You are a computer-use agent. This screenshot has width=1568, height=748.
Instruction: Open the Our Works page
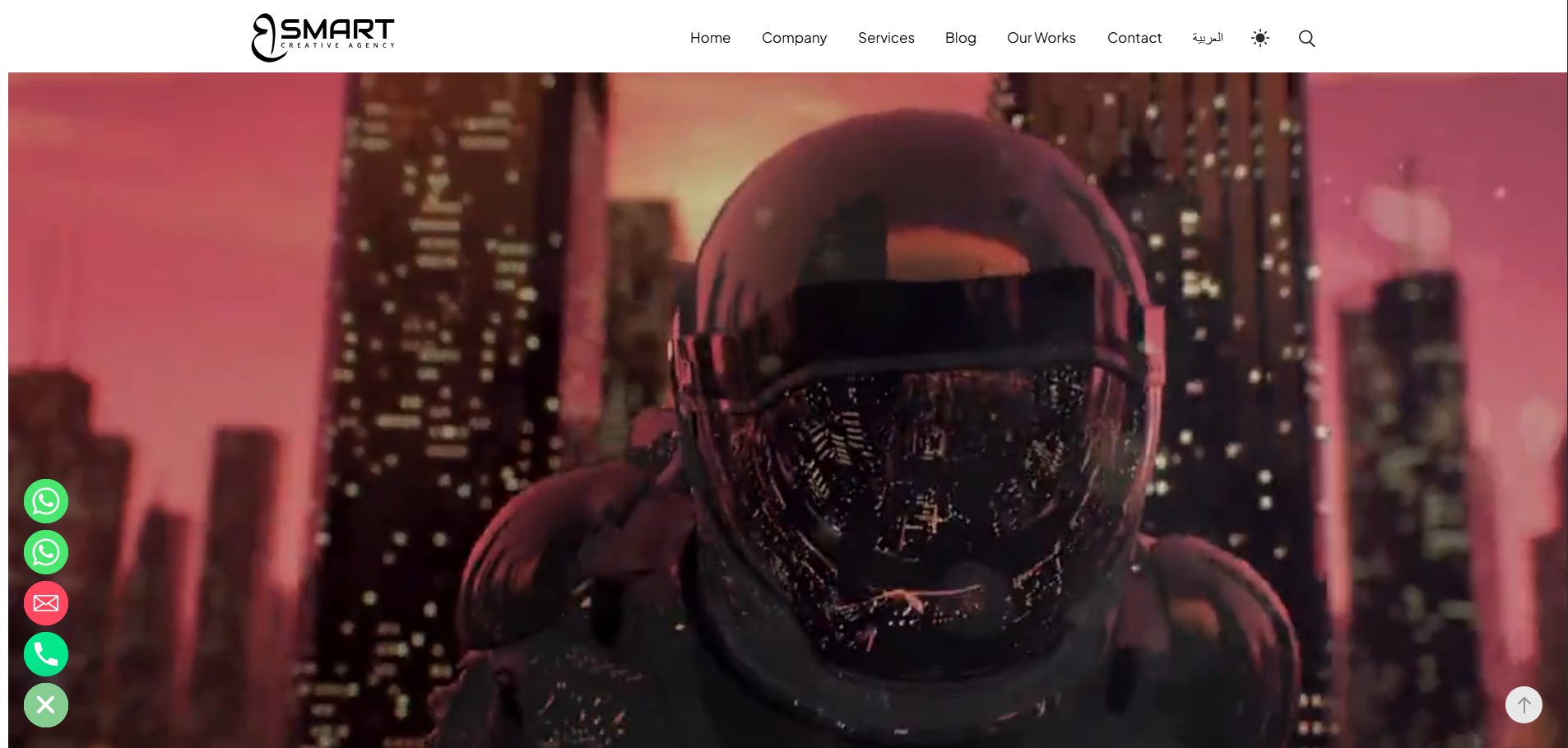point(1041,38)
